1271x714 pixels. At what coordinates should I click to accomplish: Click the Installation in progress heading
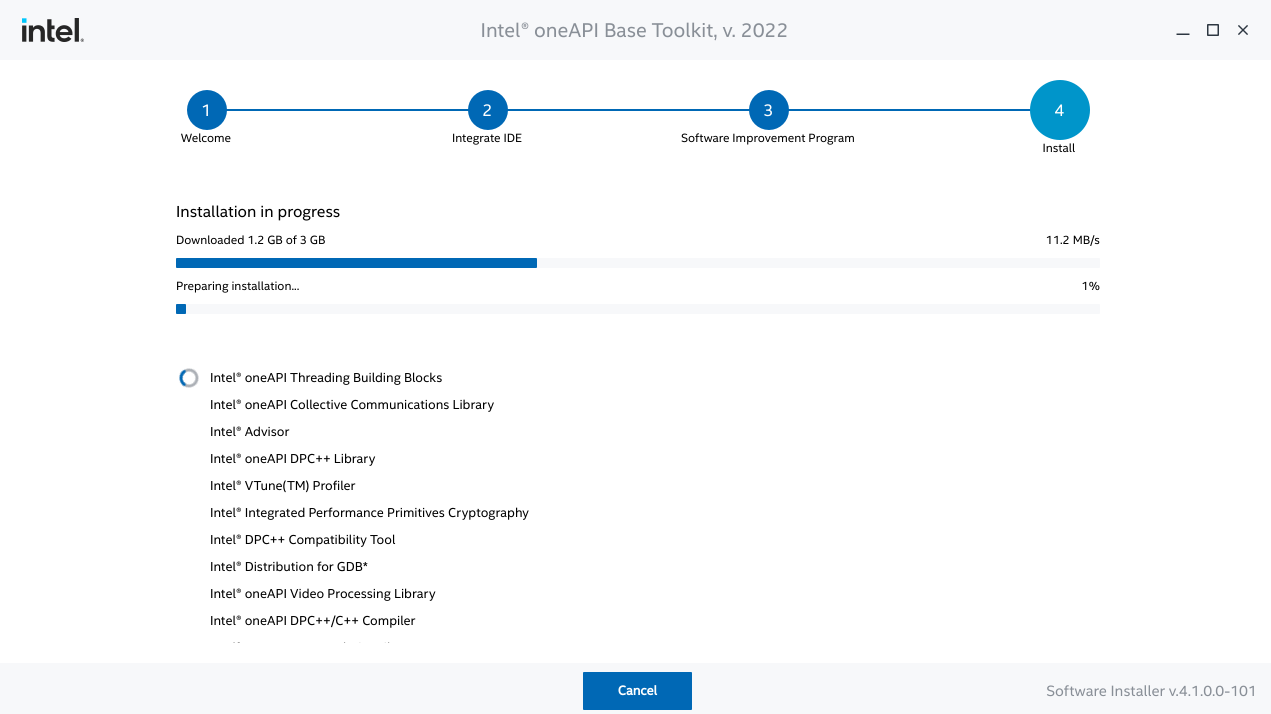(258, 212)
